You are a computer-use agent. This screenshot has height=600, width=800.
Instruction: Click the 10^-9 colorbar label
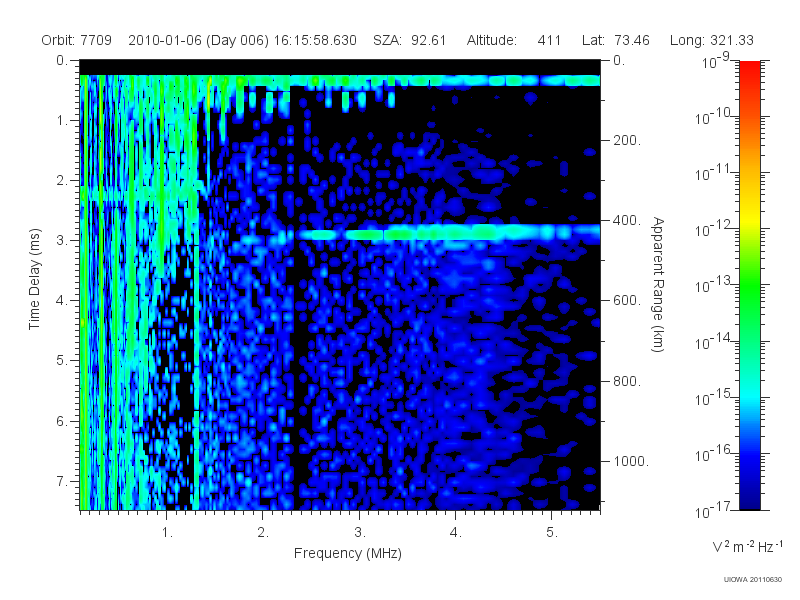tap(716, 60)
